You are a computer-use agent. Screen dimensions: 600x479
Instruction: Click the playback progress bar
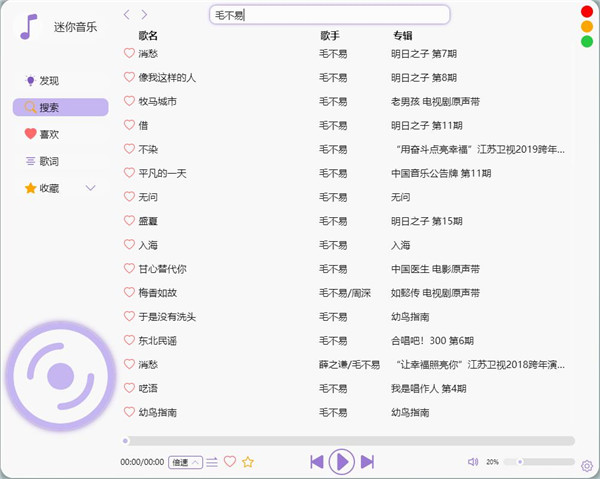[349, 441]
